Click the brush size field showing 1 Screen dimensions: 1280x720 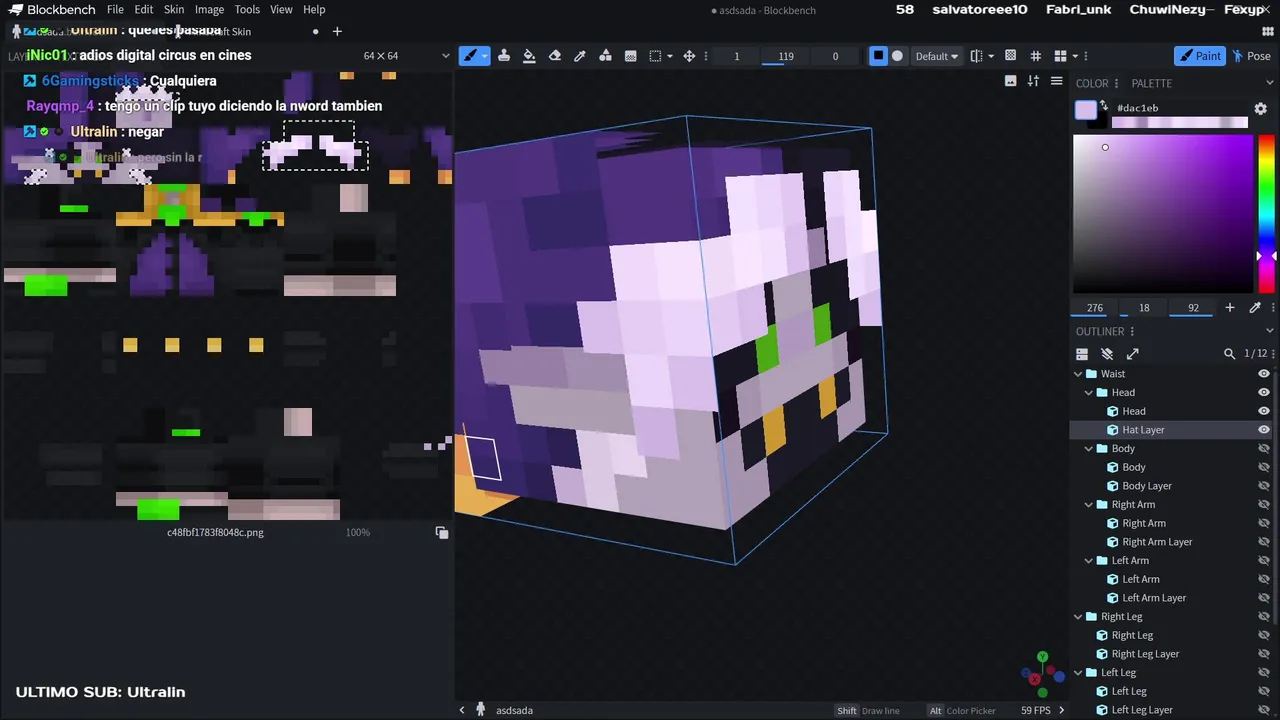[x=737, y=56]
